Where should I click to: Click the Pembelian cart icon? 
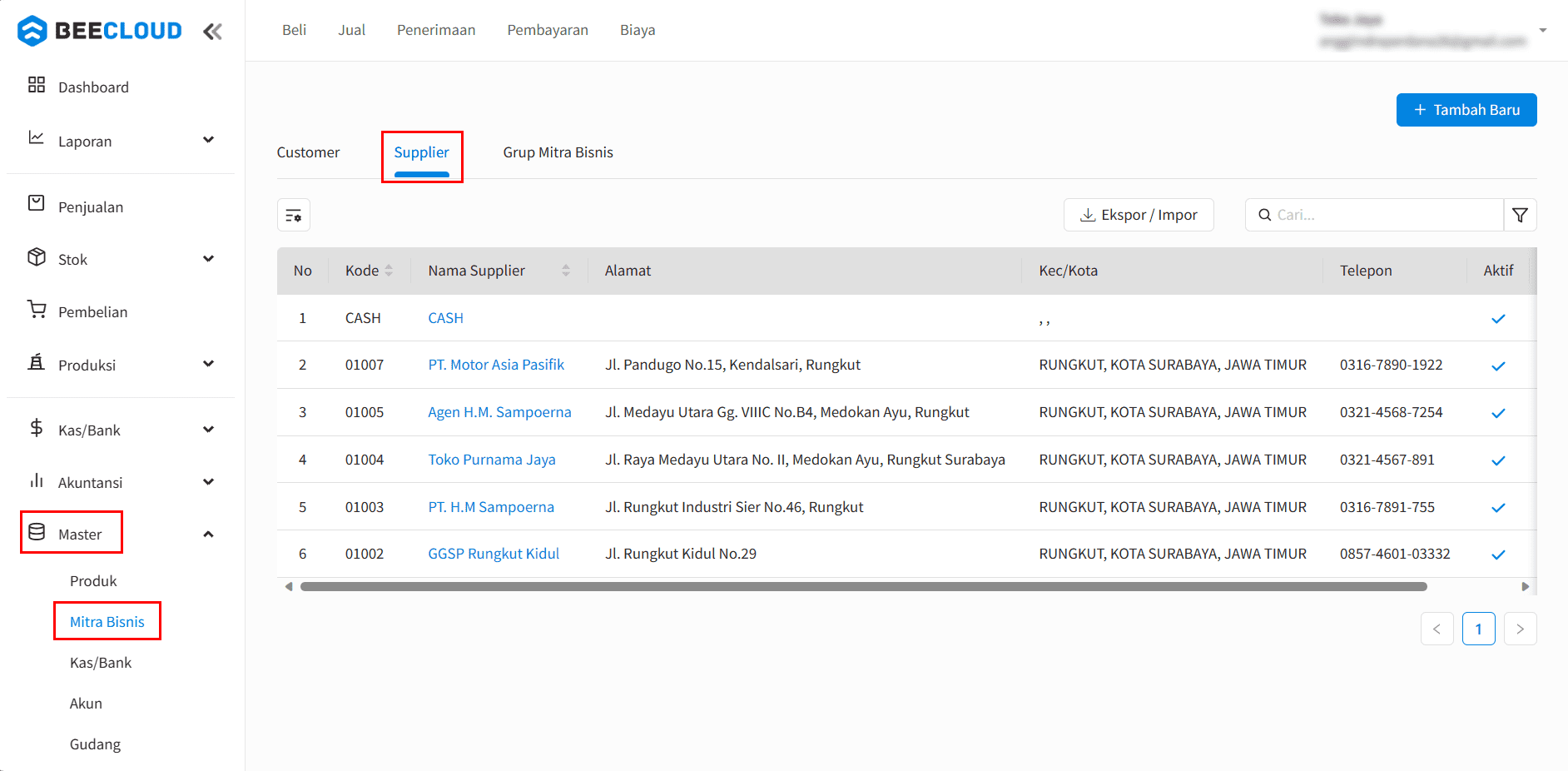click(x=37, y=309)
